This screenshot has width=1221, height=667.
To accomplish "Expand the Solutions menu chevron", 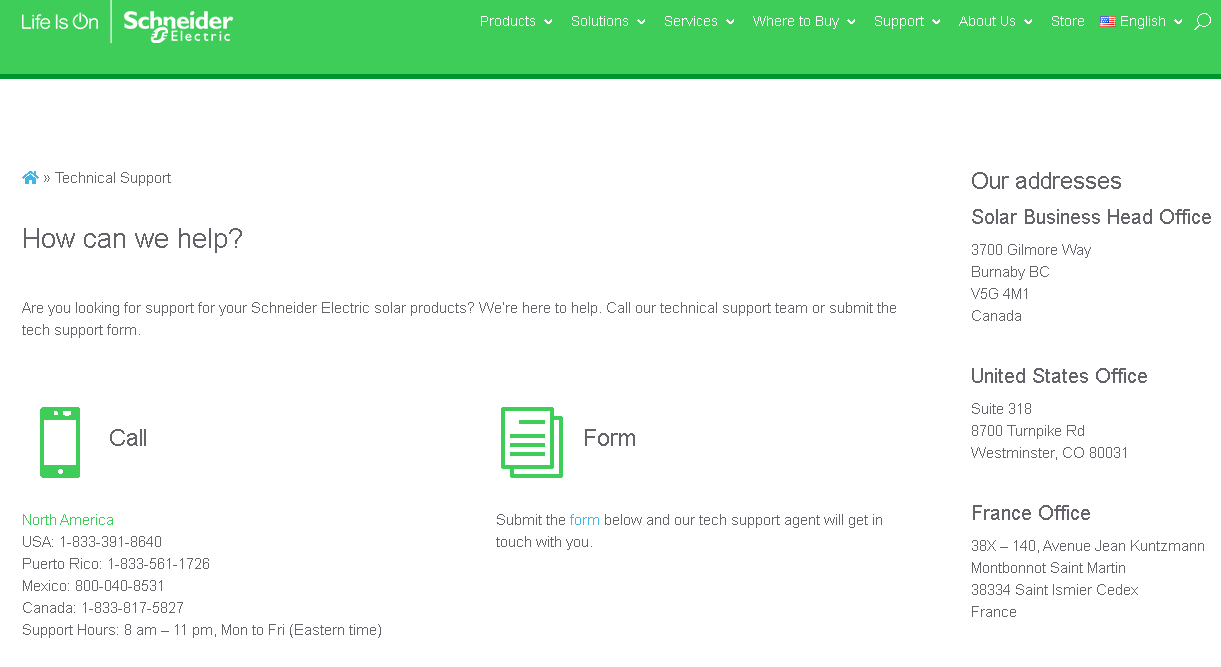I will click(641, 22).
